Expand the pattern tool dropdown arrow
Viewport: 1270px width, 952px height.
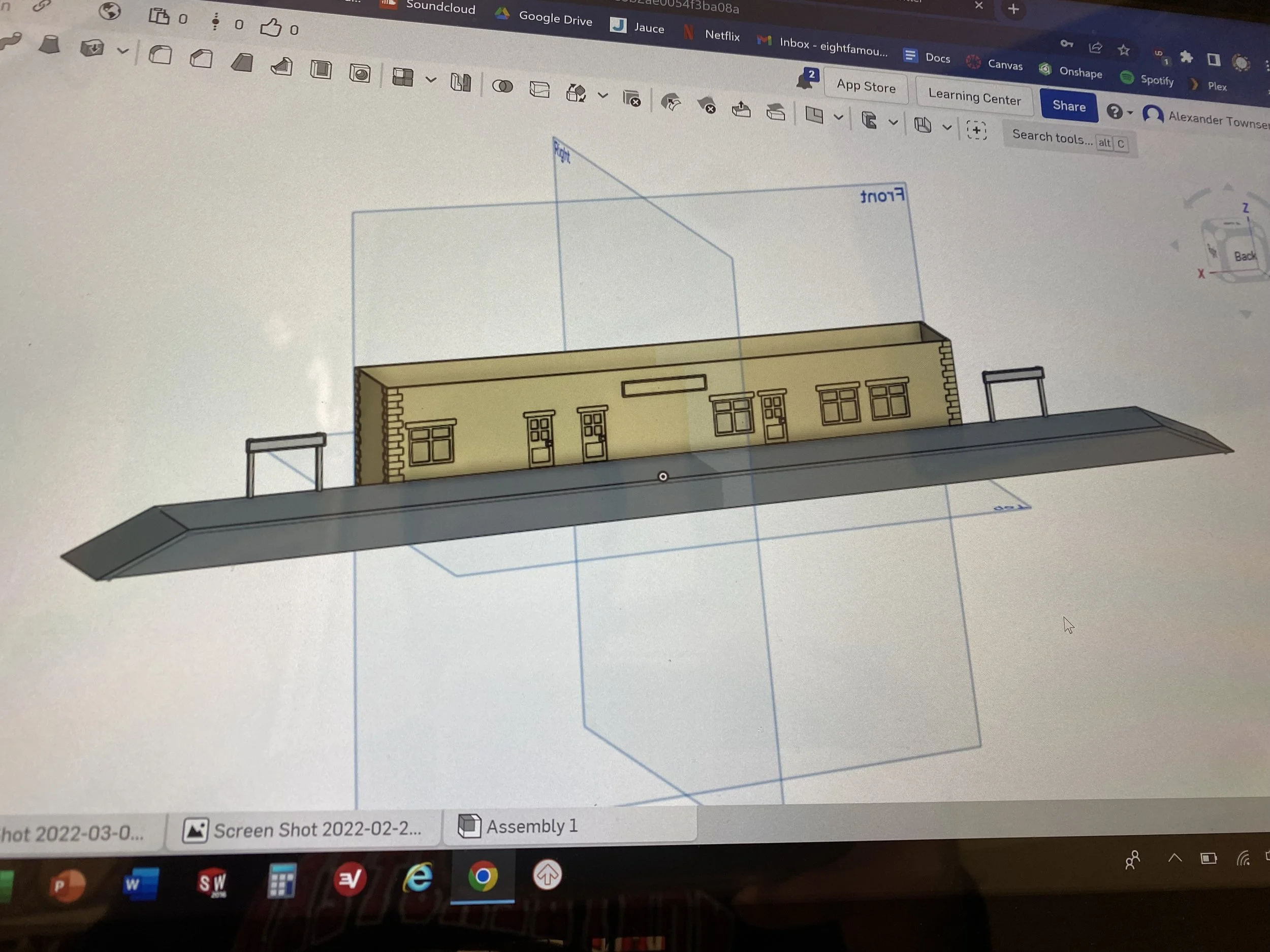tap(431, 80)
